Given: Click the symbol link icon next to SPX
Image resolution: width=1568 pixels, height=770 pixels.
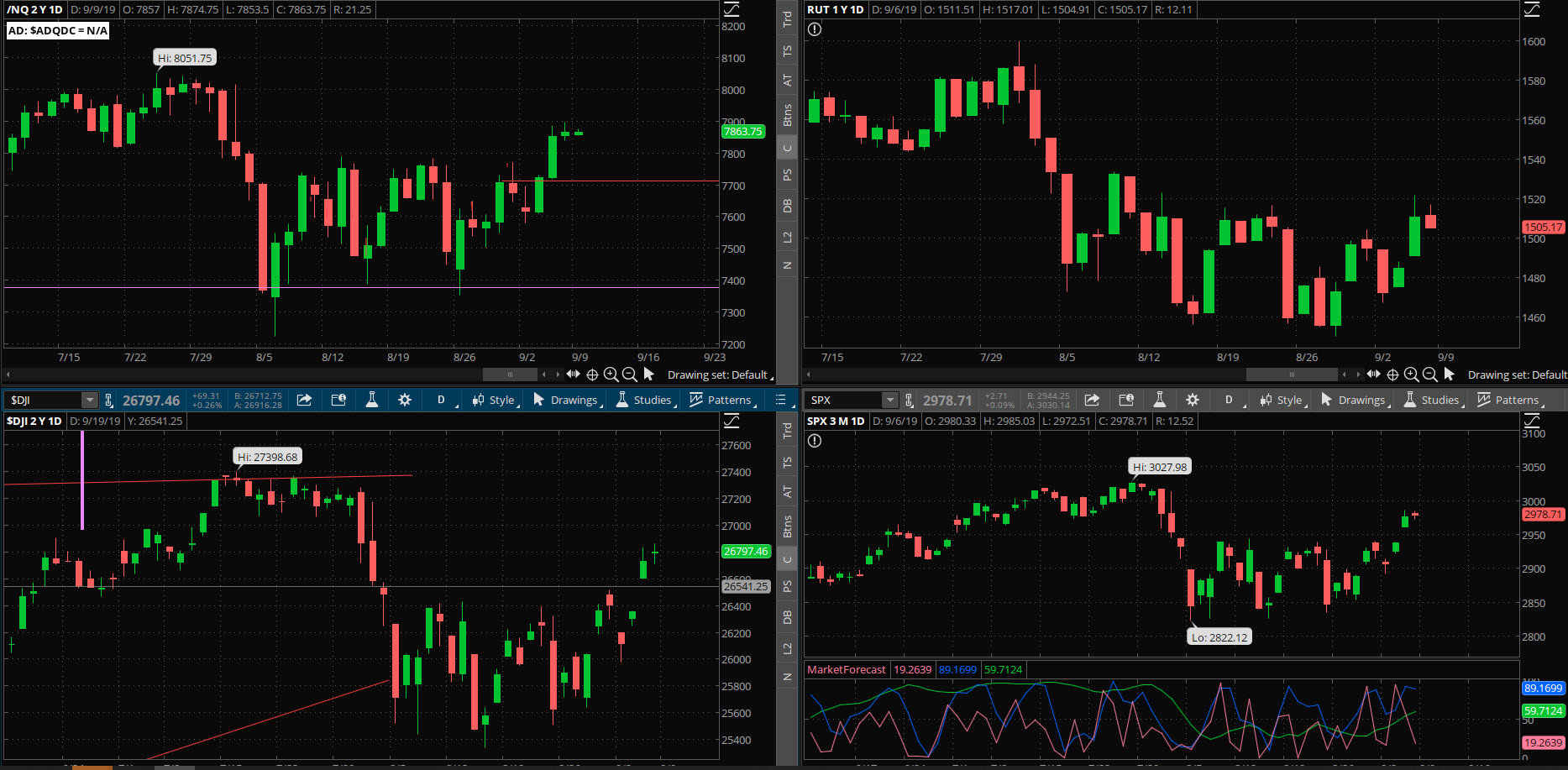Looking at the screenshot, I should click(910, 401).
